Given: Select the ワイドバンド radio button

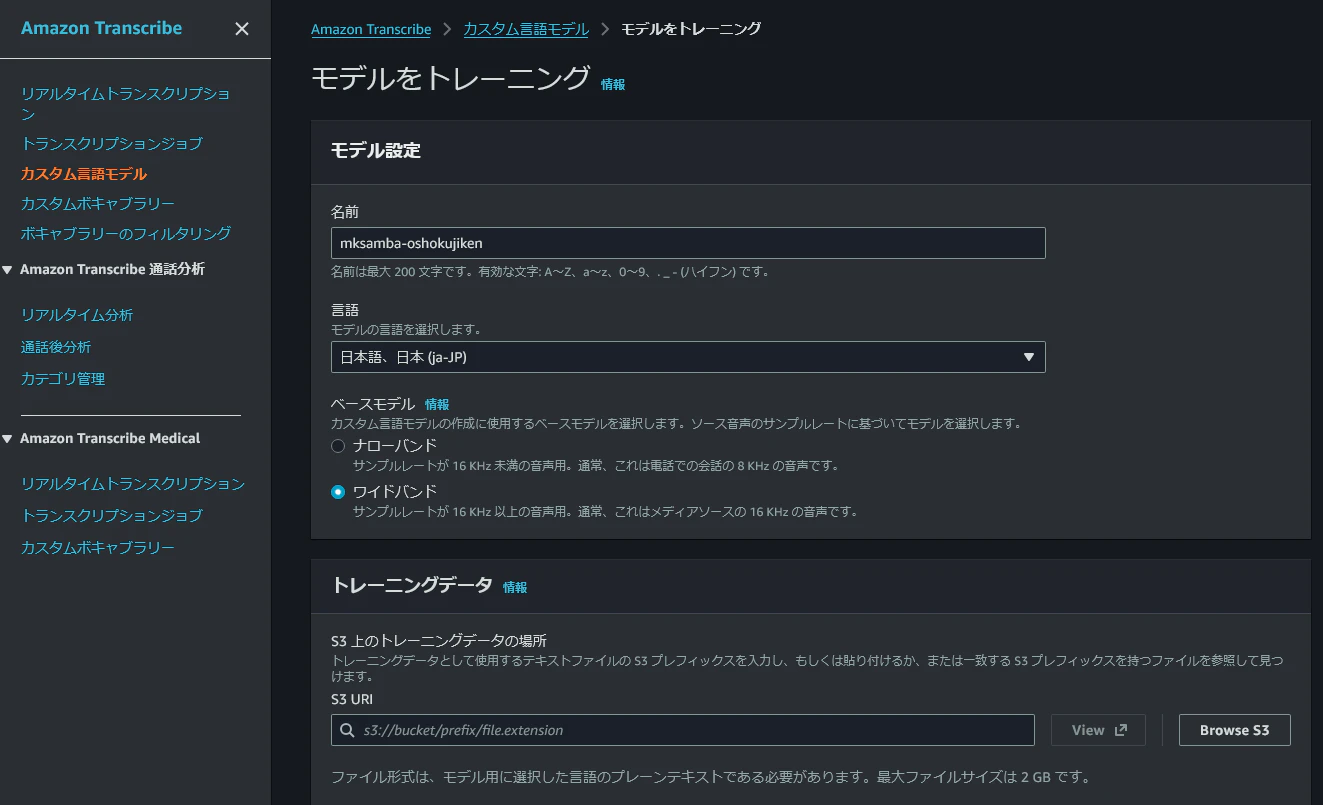Looking at the screenshot, I should tap(337, 491).
